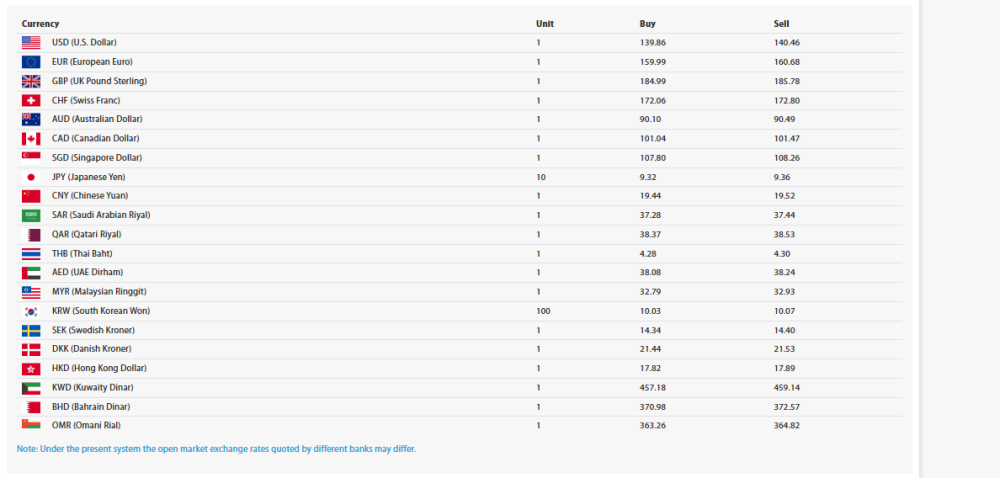
Task: Select the UK flag icon
Action: coord(31,81)
